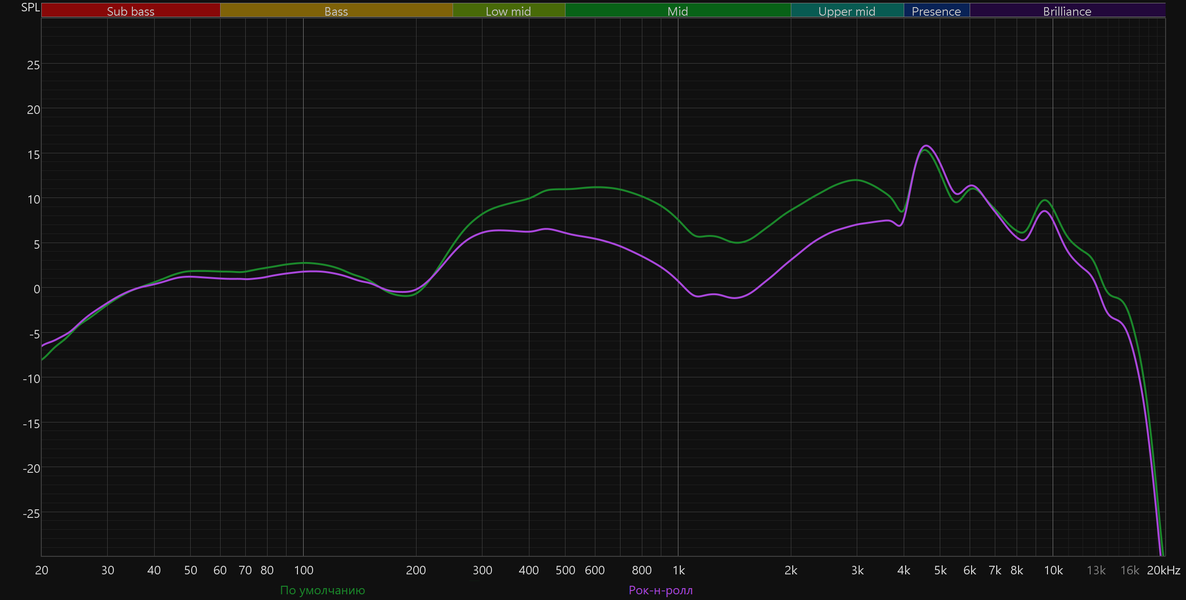Click the 25 dB axis label
Viewport: 1186px width, 600px height.
click(33, 64)
